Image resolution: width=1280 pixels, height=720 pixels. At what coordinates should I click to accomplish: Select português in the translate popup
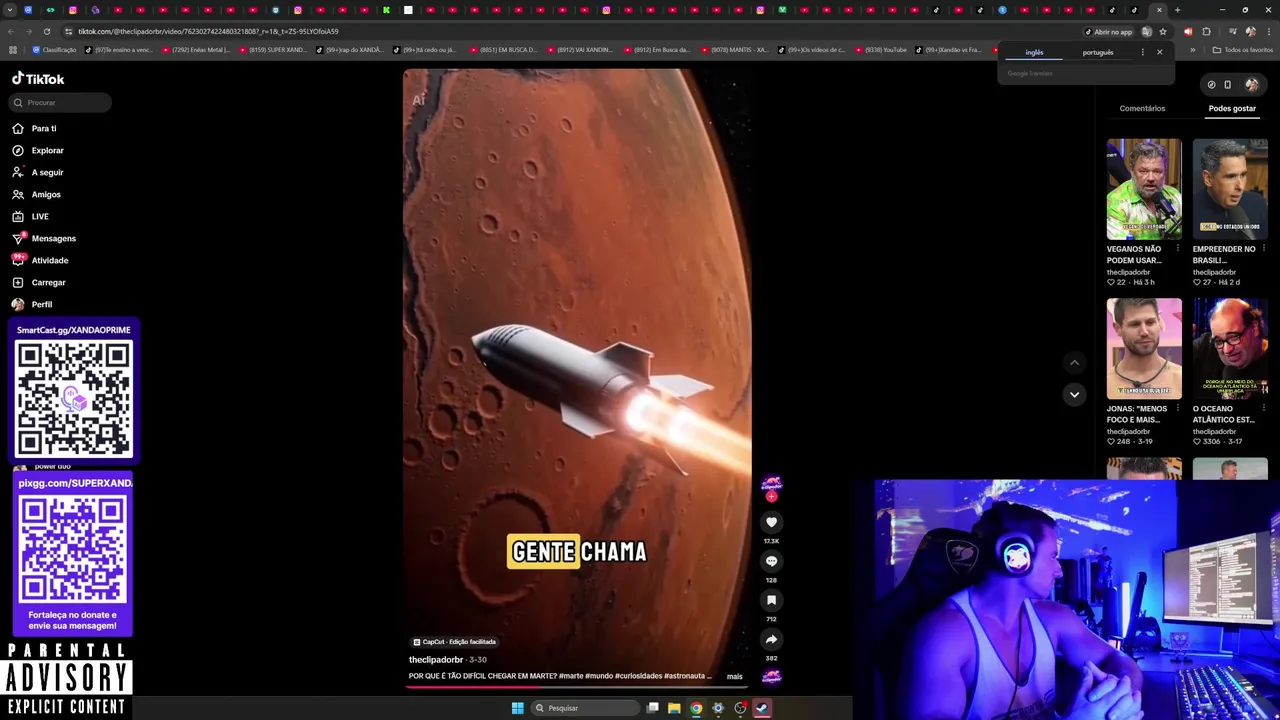[1097, 52]
